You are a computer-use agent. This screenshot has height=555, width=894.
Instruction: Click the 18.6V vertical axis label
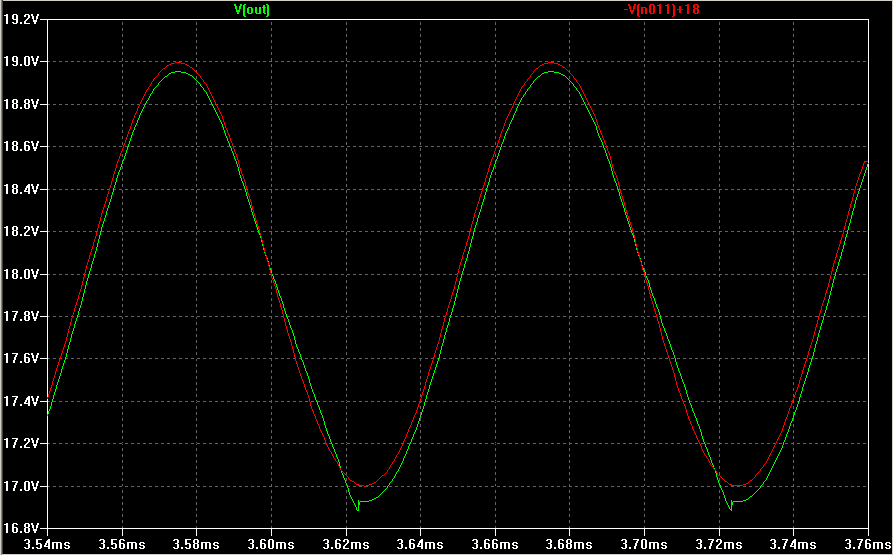pos(21,147)
